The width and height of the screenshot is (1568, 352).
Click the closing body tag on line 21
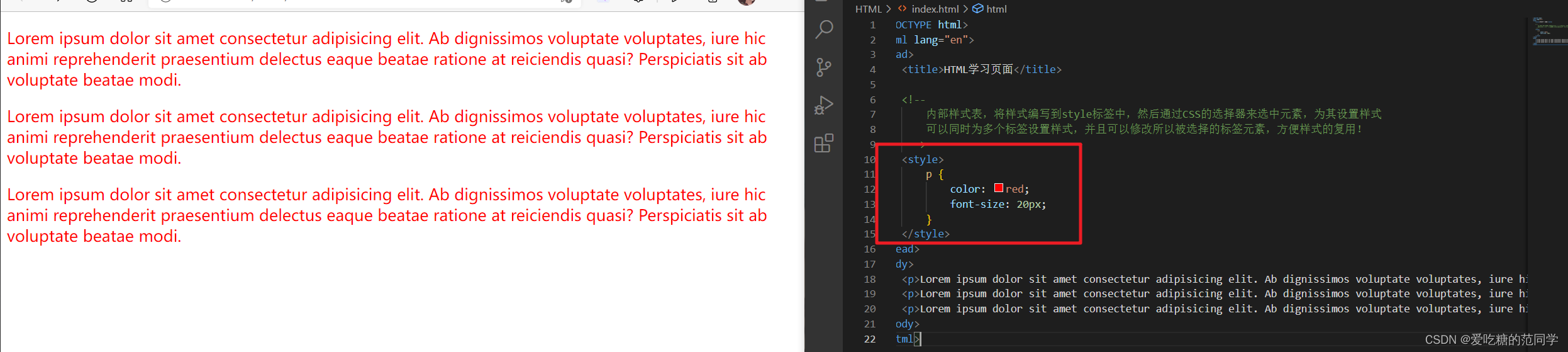coord(907,324)
